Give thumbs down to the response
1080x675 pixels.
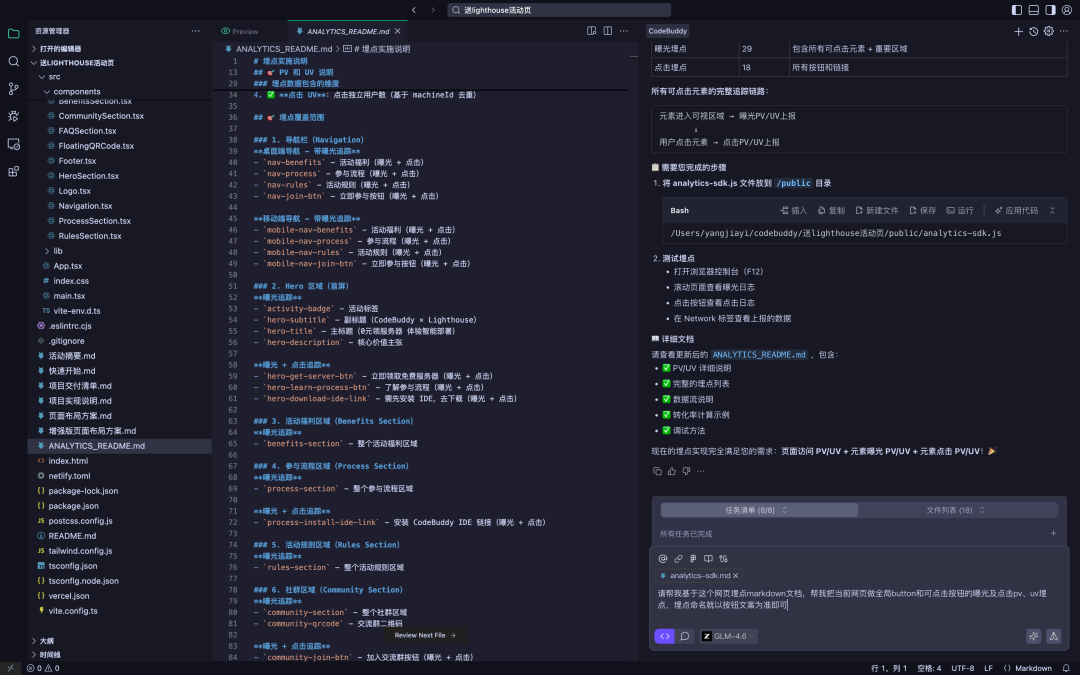tap(686, 471)
